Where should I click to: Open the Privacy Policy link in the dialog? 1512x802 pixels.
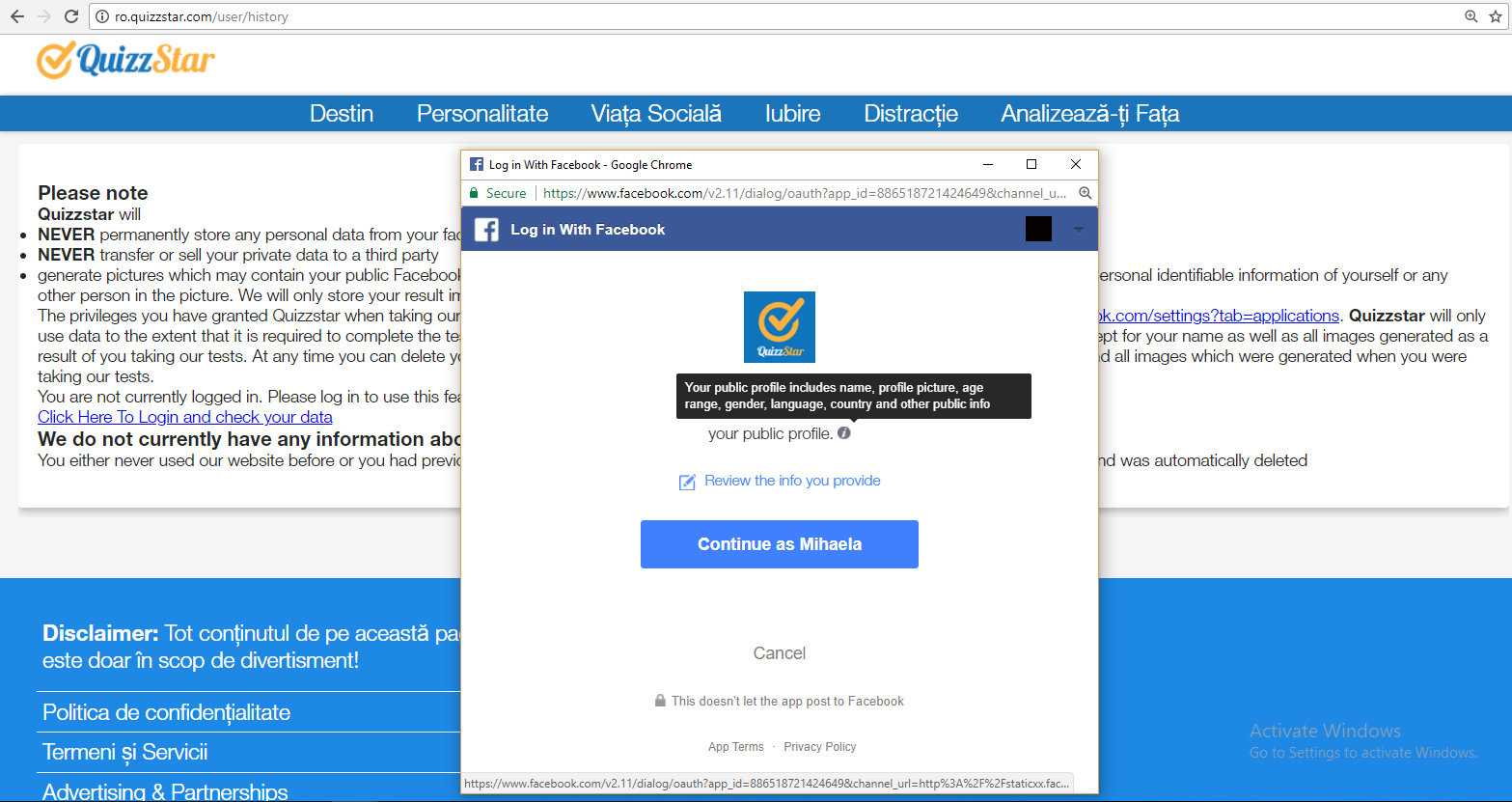[819, 747]
